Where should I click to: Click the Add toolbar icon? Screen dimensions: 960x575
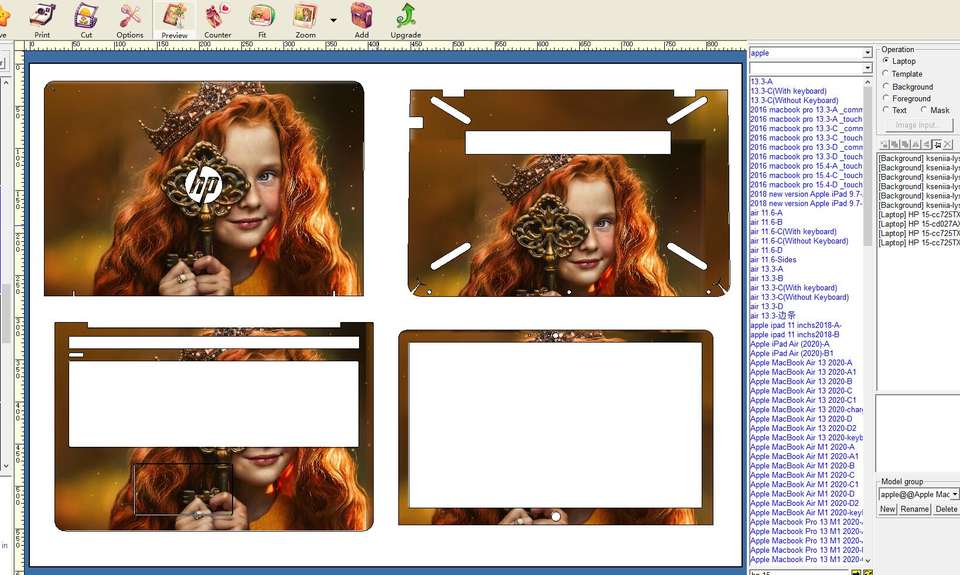click(x=361, y=19)
